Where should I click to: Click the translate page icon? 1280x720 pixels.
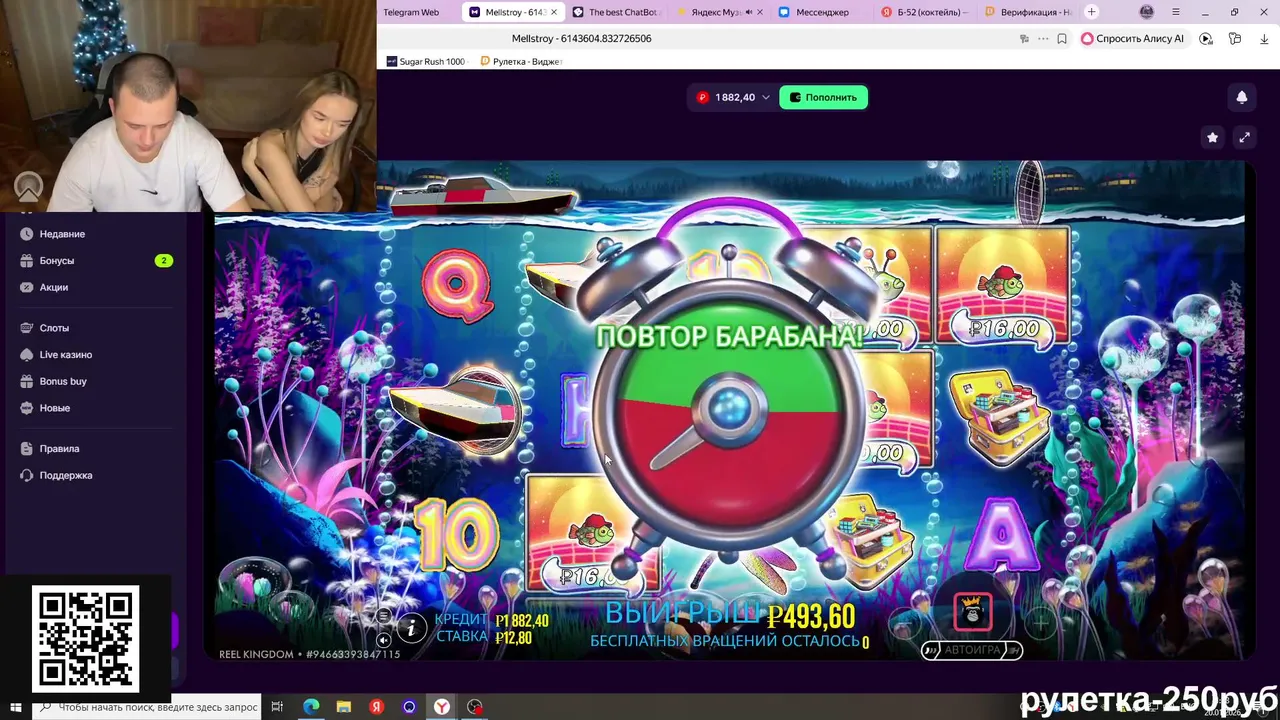pos(1024,39)
